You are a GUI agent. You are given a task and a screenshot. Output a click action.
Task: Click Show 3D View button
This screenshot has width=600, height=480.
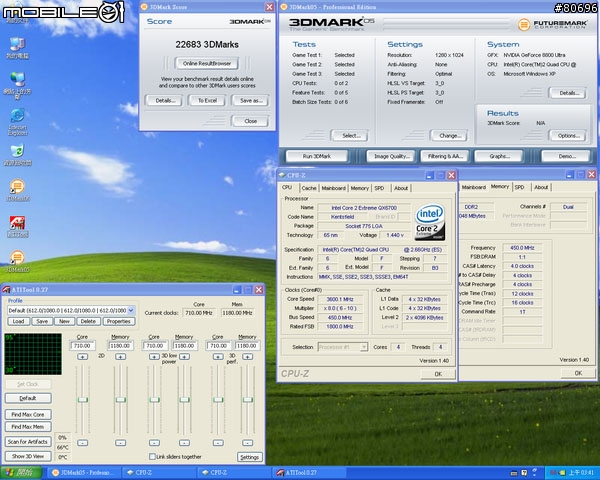point(28,456)
